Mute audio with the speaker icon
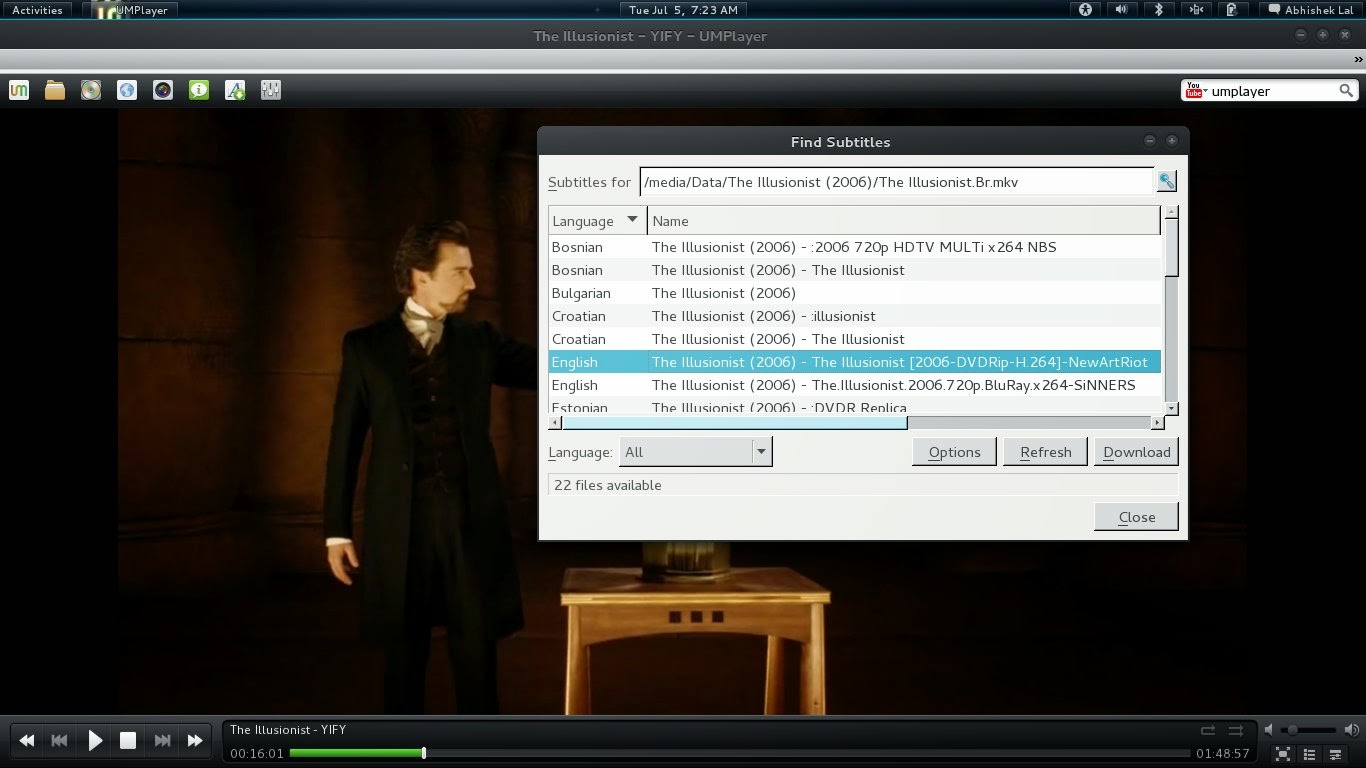This screenshot has height=768, width=1366. click(x=1269, y=730)
